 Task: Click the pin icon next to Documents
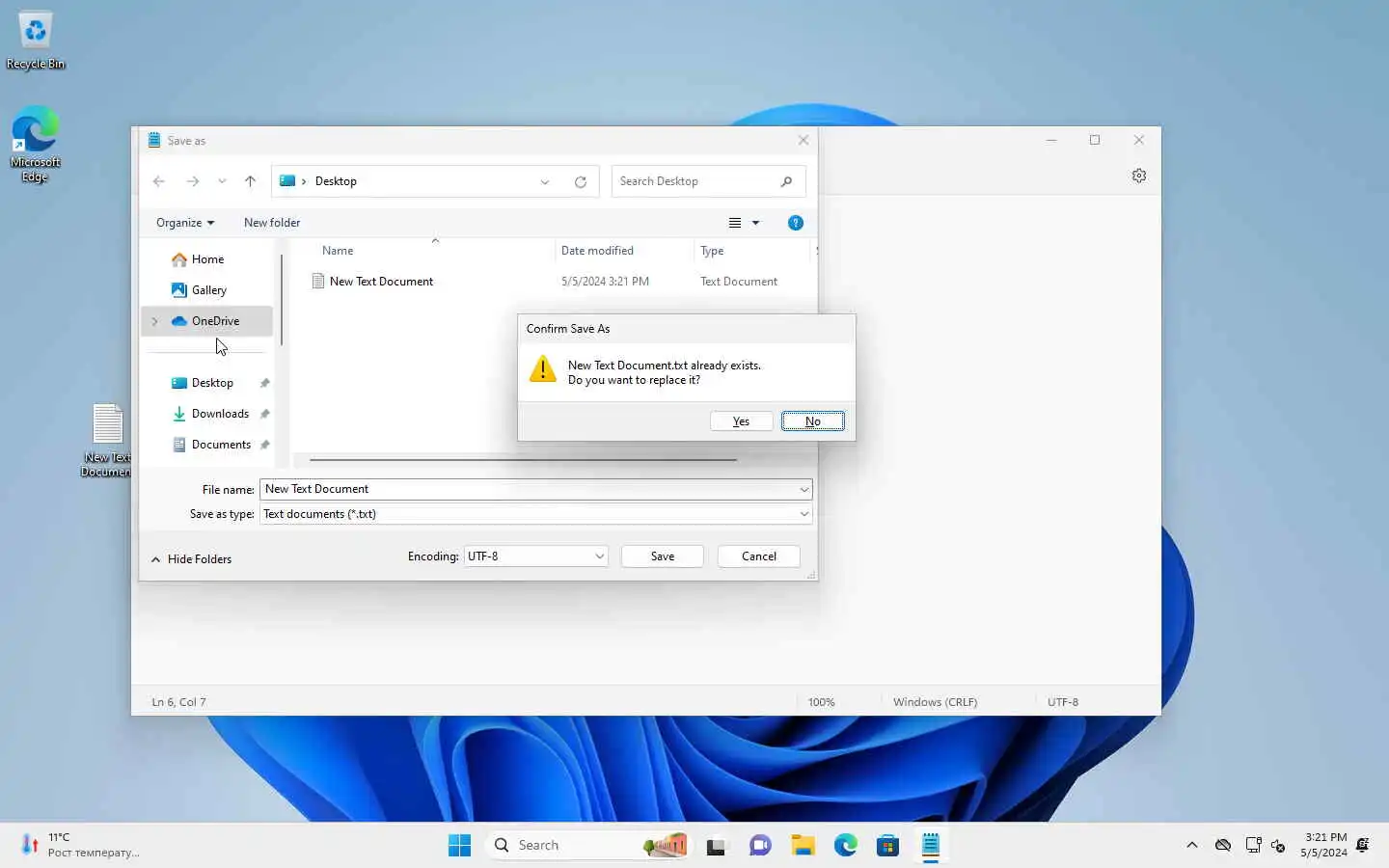tap(264, 445)
